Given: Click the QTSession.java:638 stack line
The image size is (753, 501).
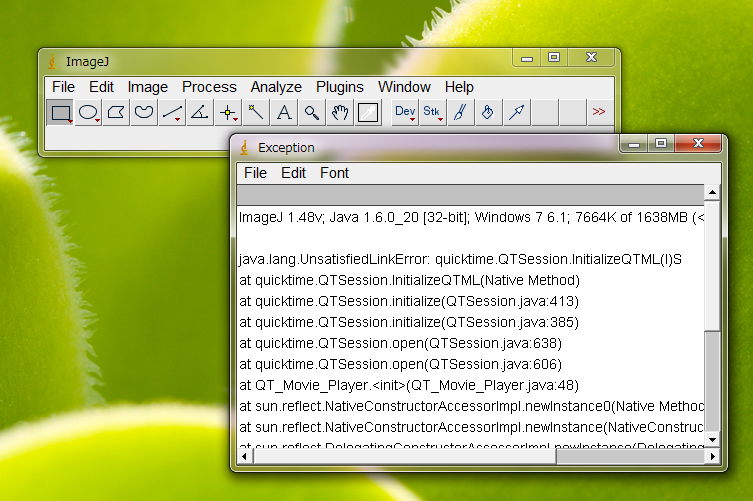Looking at the screenshot, I should [x=401, y=343].
